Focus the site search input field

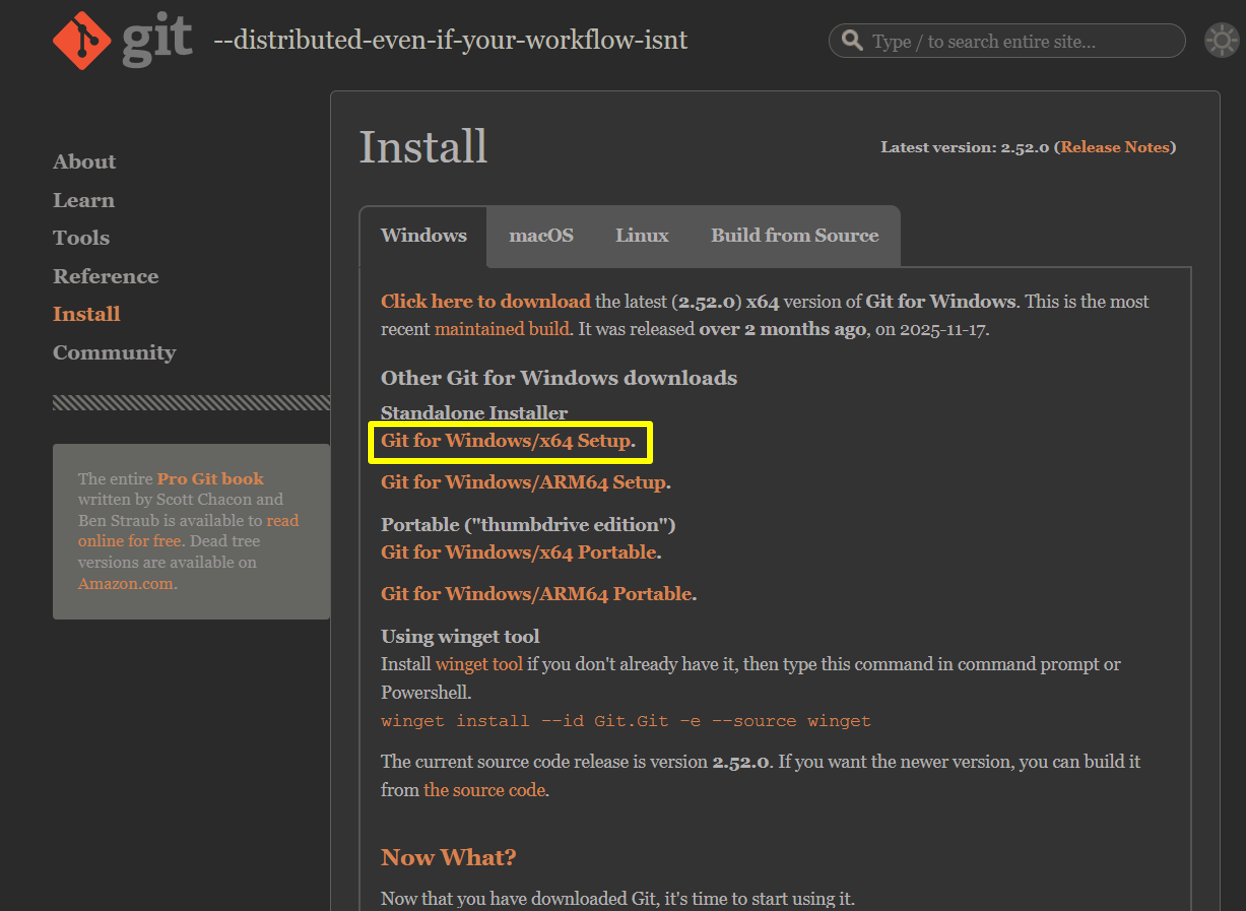click(1007, 41)
